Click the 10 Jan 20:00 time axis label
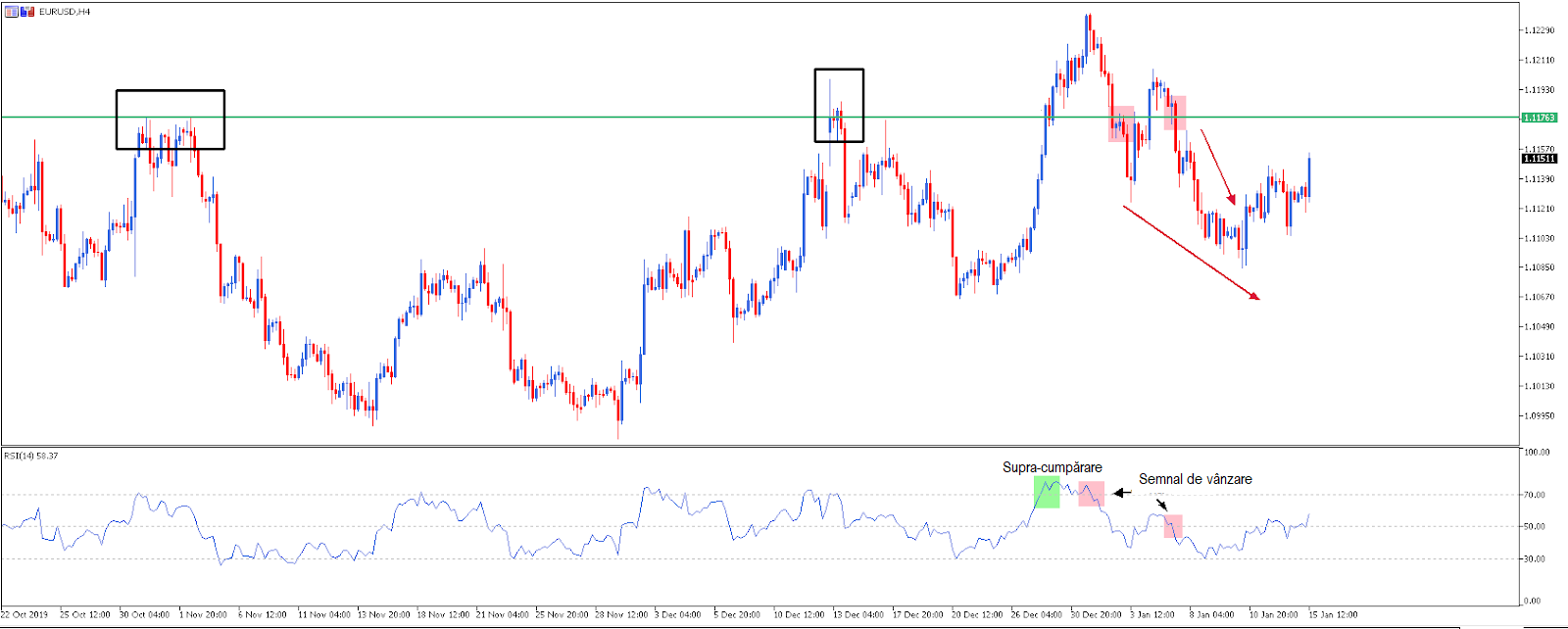The height and width of the screenshot is (629, 1568). coord(1274,615)
